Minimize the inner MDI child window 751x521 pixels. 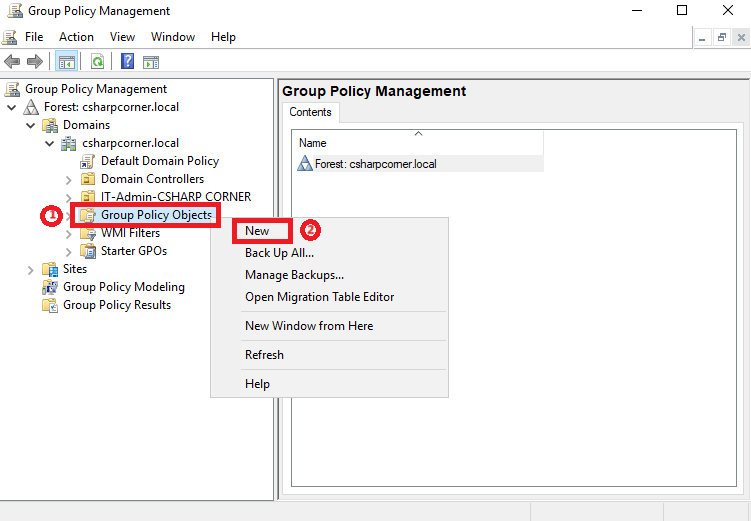tap(702, 37)
